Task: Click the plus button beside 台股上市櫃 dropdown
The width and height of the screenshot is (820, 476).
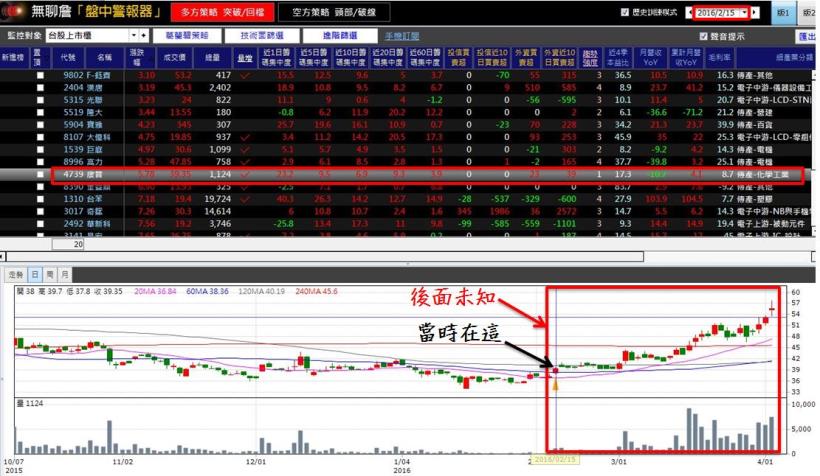Action: pos(144,36)
